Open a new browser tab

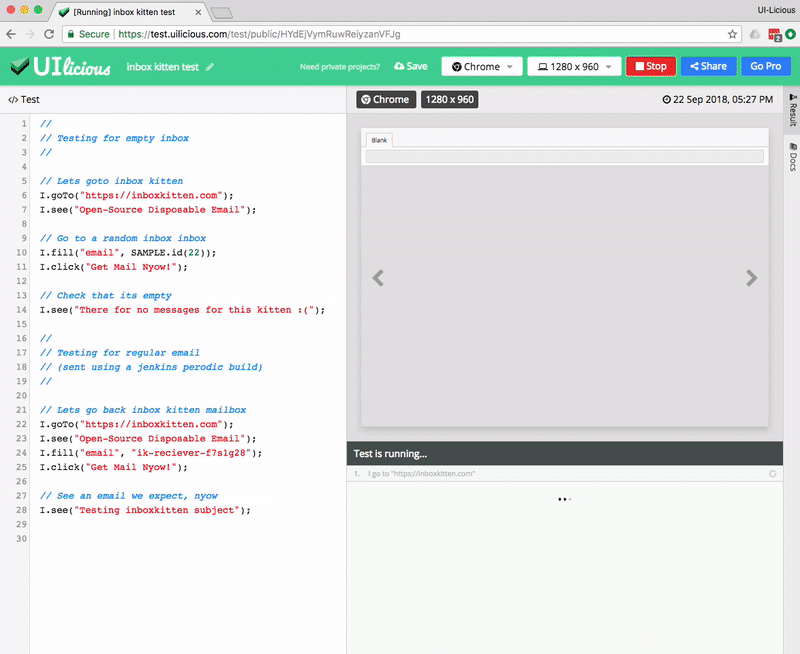[222, 13]
